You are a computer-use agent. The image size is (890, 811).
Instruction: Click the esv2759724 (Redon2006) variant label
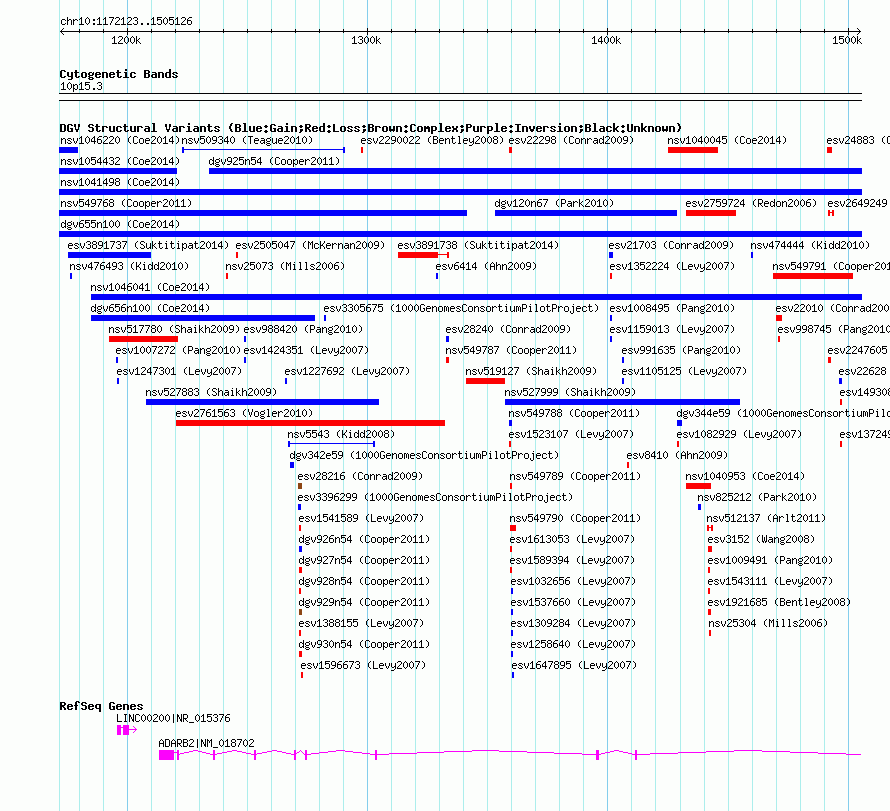751,203
